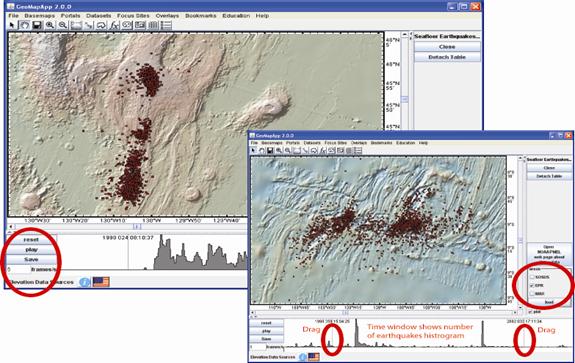This screenshot has height=363, width=575.
Task: Select the arrow pointer tool in main toolbar
Action: point(12,25)
